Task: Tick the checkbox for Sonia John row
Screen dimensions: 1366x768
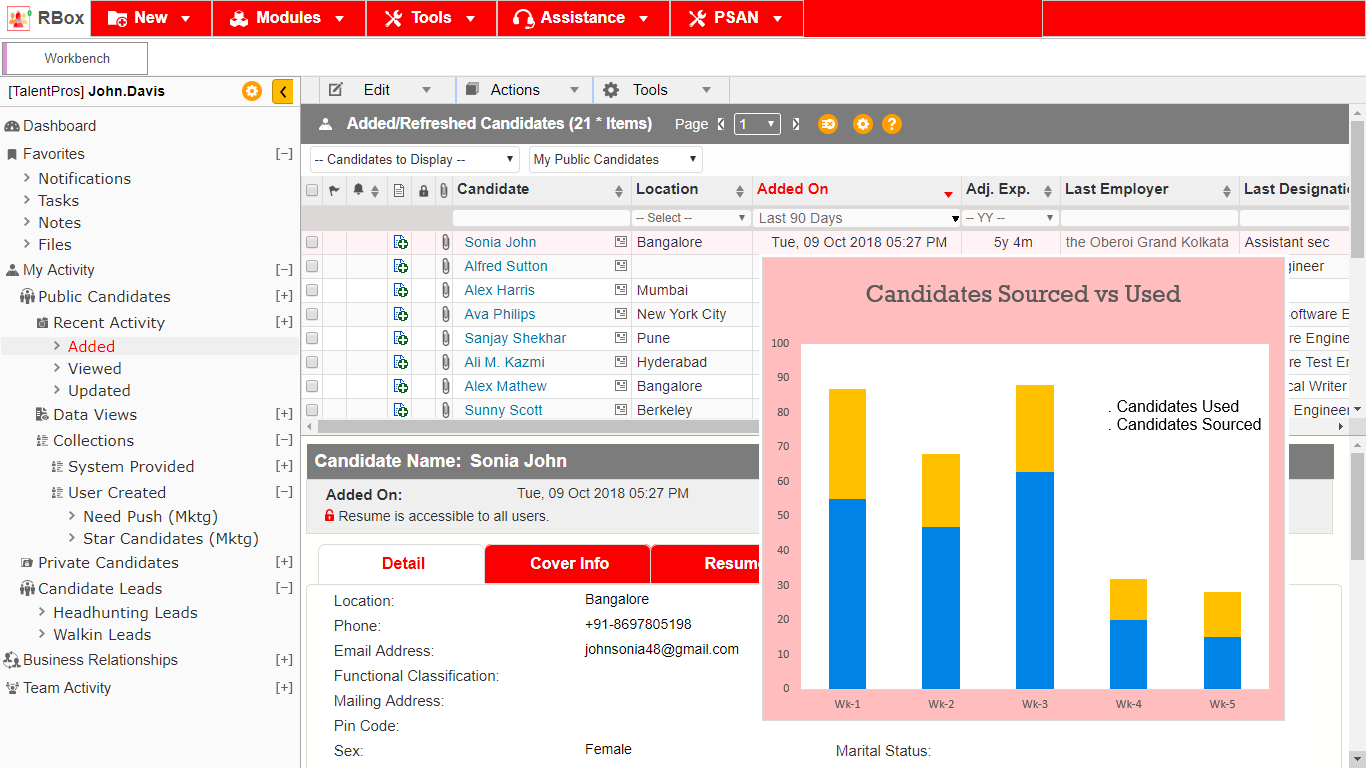Action: [312, 242]
